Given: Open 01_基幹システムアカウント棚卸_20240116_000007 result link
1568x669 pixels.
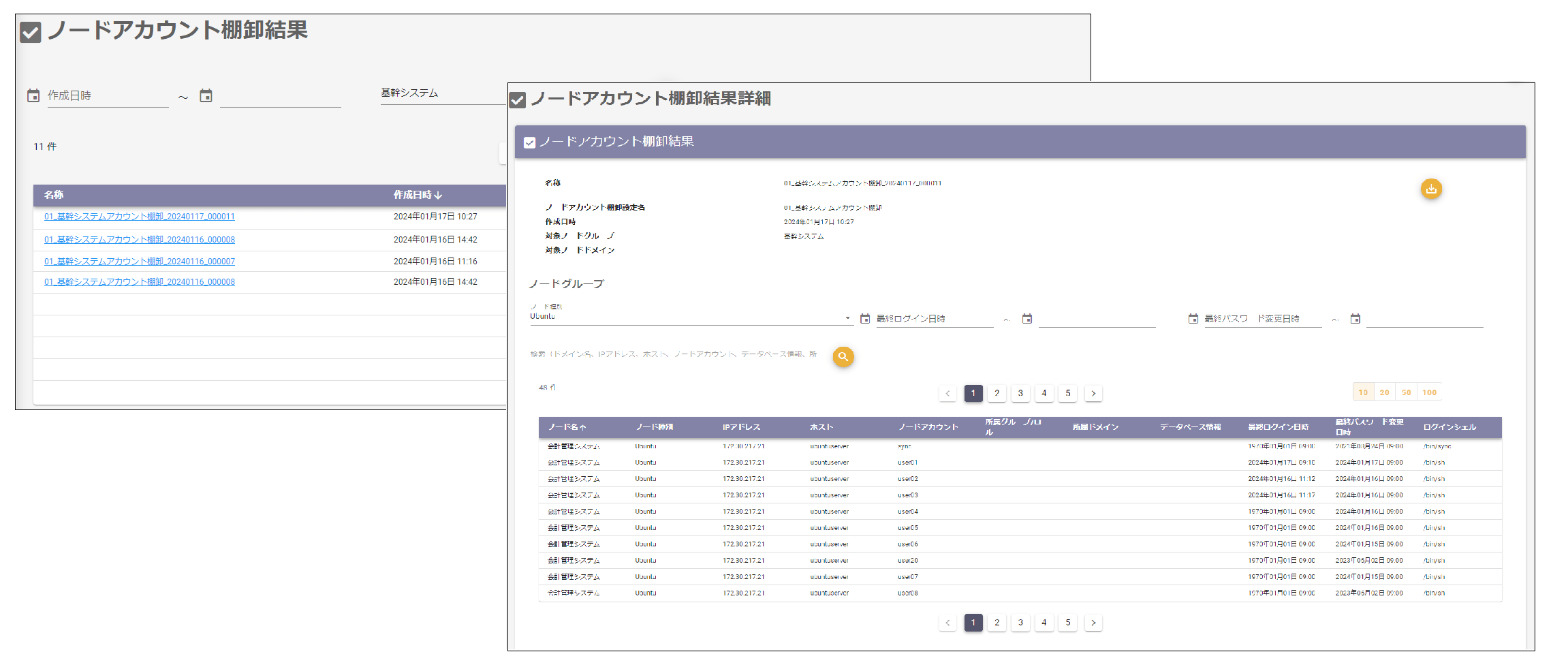Looking at the screenshot, I should (x=139, y=260).
